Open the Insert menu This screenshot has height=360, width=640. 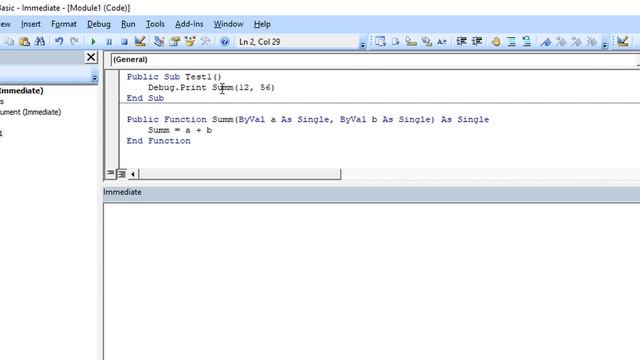(31, 24)
